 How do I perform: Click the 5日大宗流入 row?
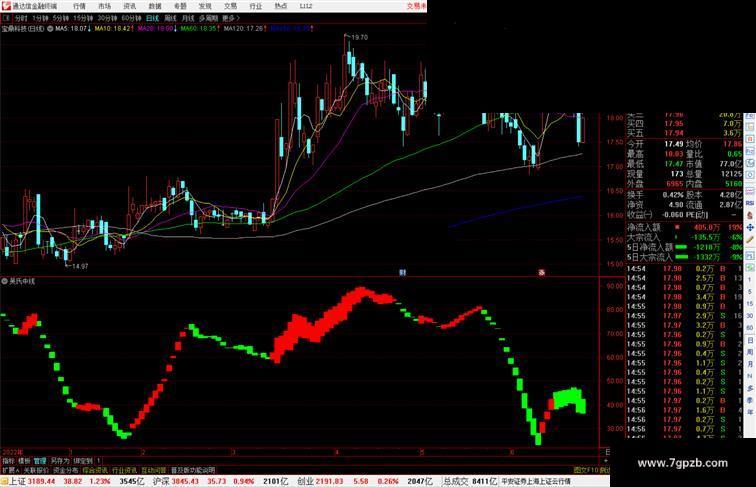click(x=684, y=257)
